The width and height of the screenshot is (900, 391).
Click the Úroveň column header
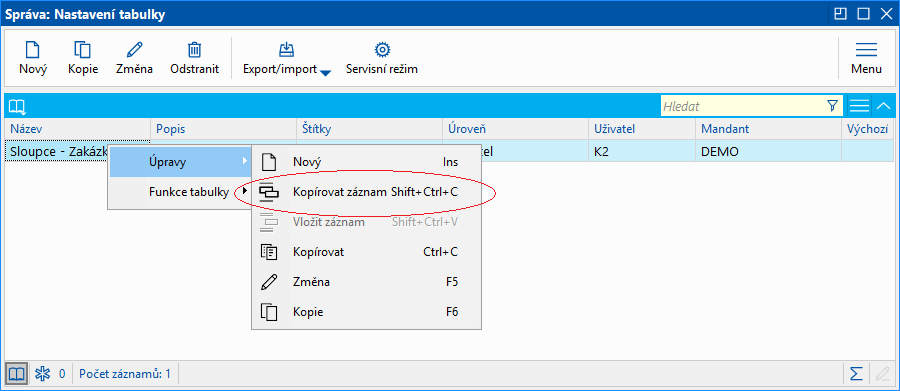pyautogui.click(x=515, y=129)
